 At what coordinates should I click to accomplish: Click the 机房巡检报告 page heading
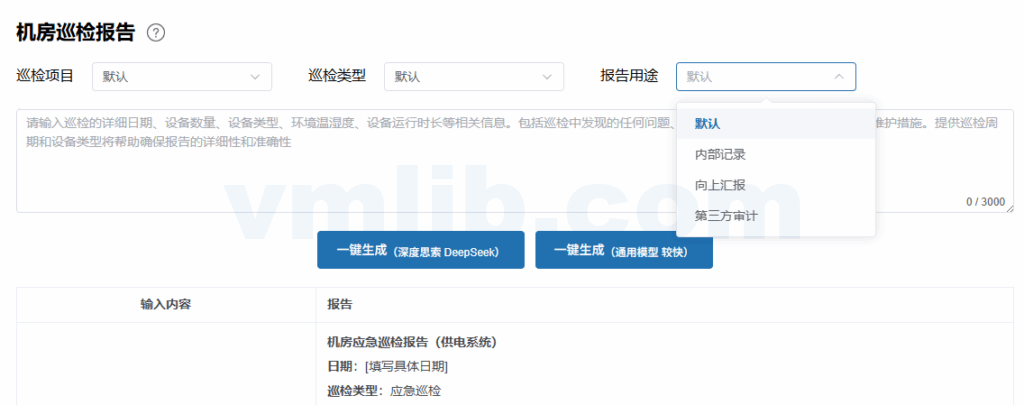75,32
